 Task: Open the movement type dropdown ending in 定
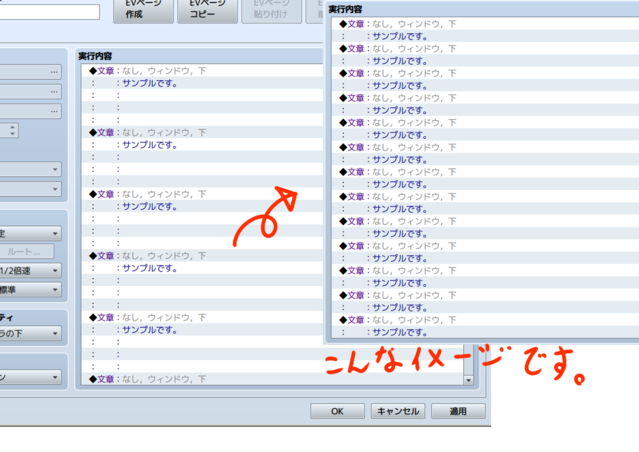click(31, 234)
